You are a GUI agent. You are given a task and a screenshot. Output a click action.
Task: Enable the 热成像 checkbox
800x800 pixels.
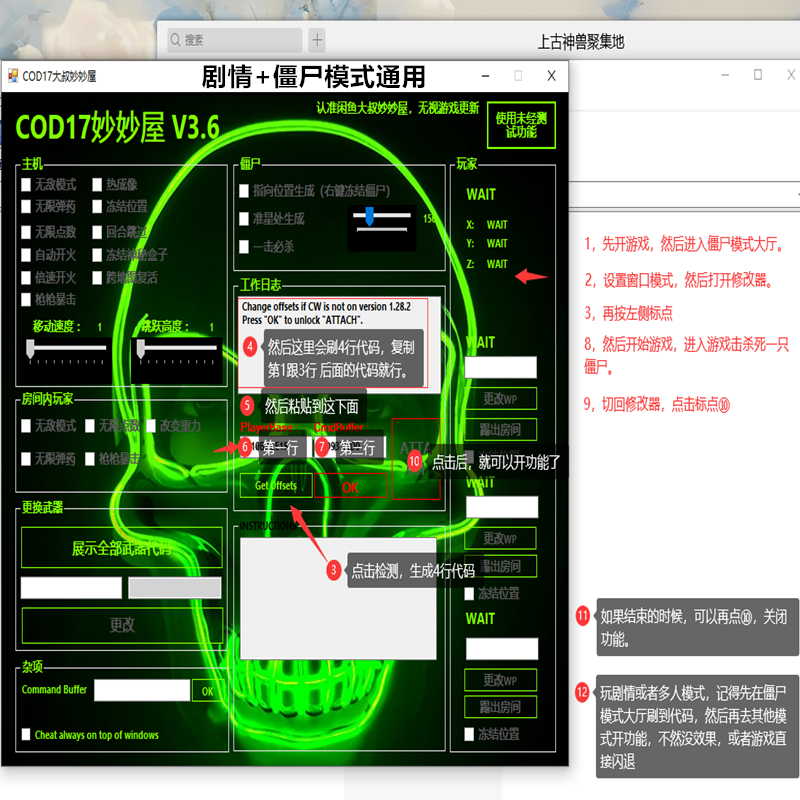pos(97,184)
